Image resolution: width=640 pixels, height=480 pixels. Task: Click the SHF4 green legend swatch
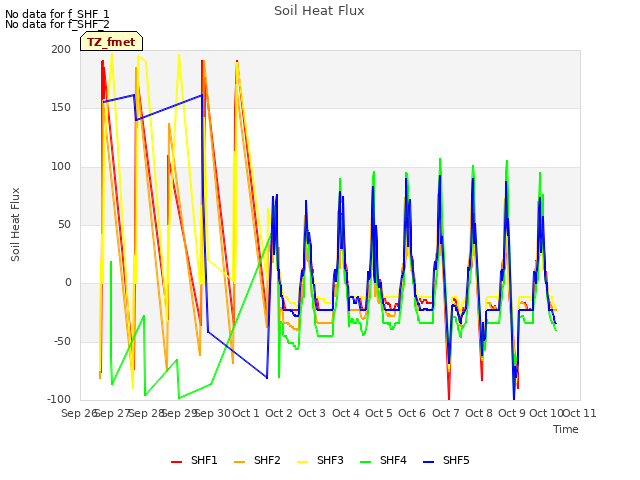point(366,462)
